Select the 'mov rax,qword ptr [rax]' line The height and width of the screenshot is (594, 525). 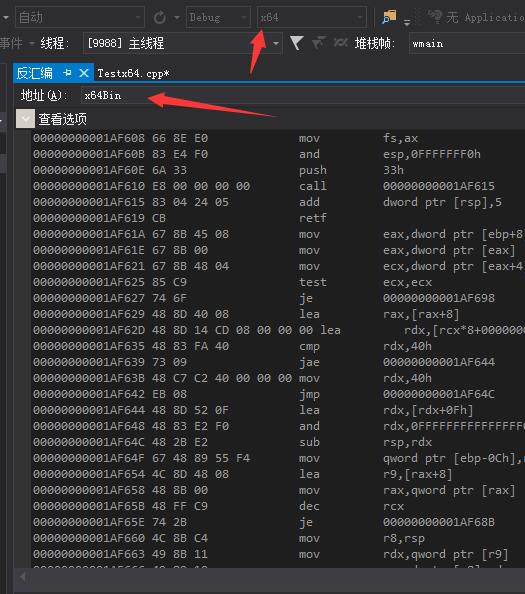tap(278, 490)
